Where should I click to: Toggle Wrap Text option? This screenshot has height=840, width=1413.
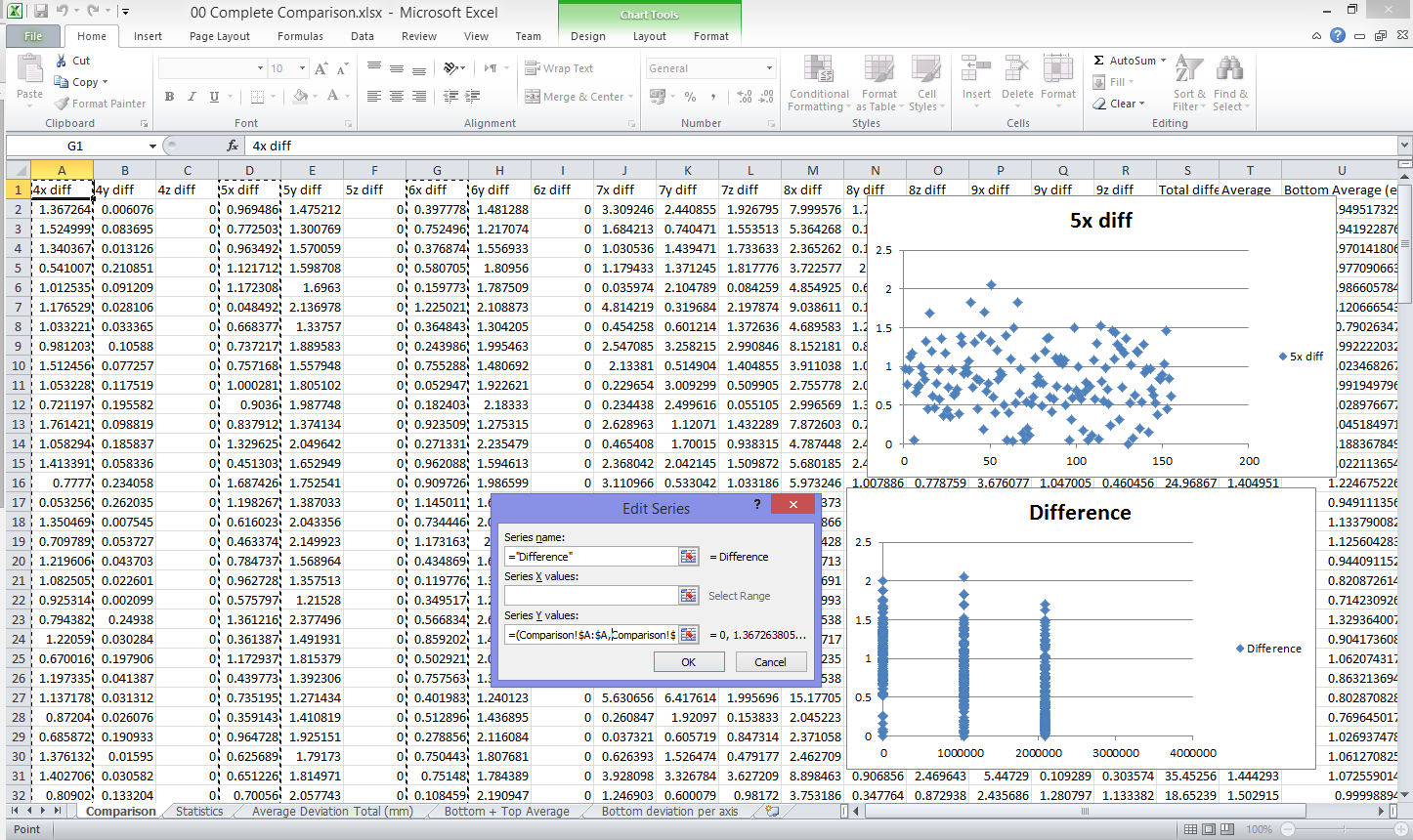click(x=560, y=68)
